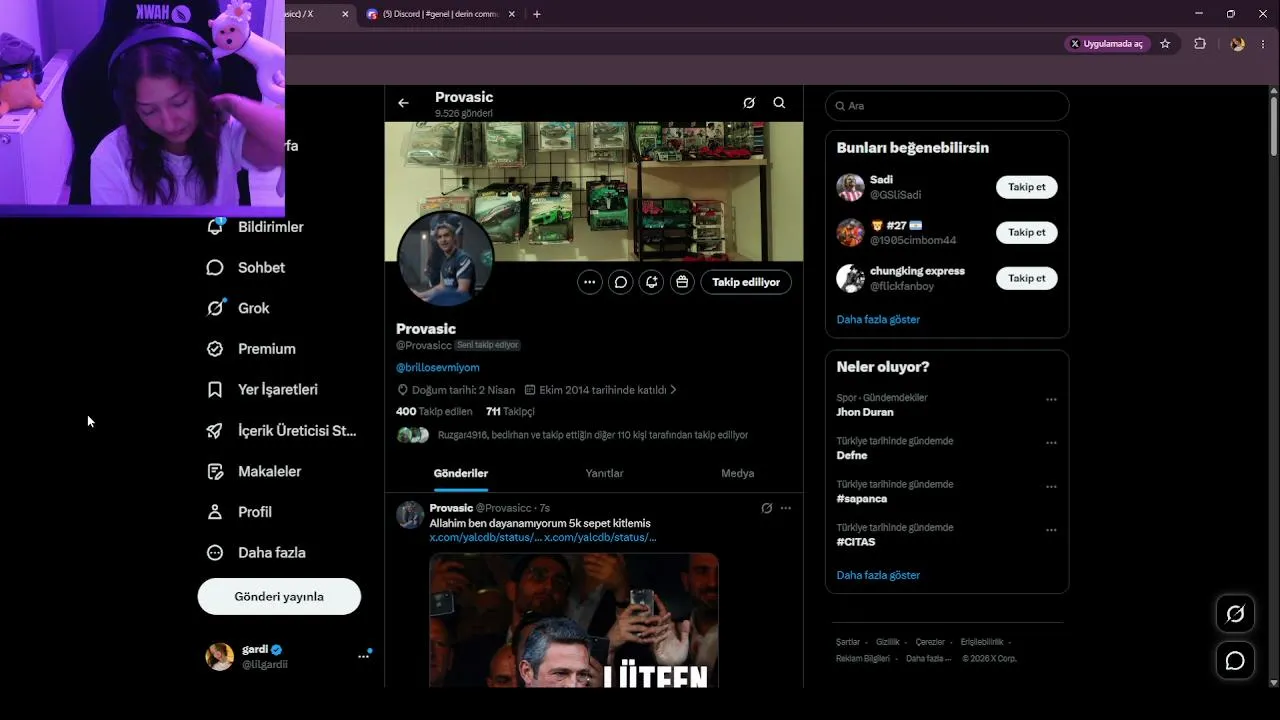The height and width of the screenshot is (720, 1280).
Task: Switch to the Discord browser tab
Action: point(441,14)
